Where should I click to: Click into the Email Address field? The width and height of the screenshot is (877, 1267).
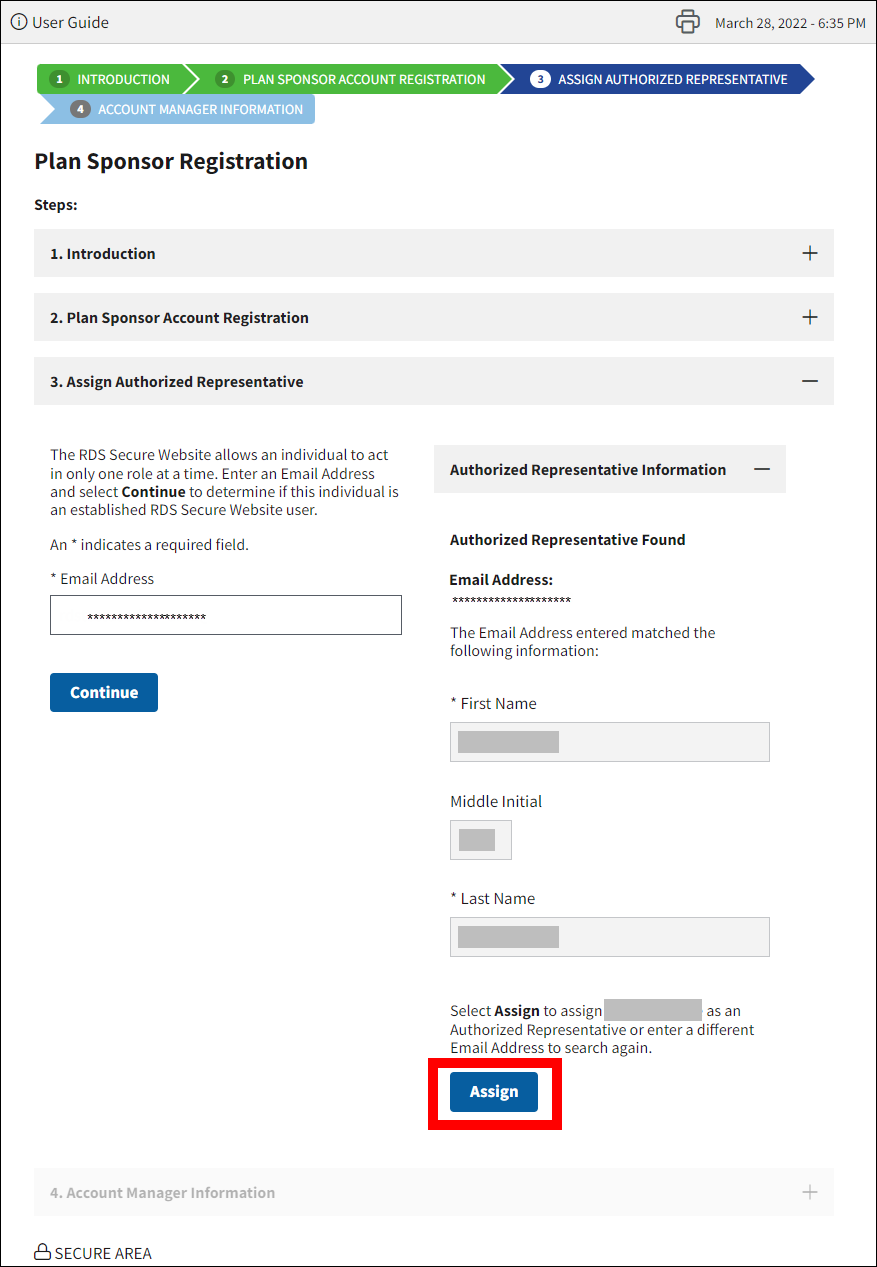(x=226, y=615)
